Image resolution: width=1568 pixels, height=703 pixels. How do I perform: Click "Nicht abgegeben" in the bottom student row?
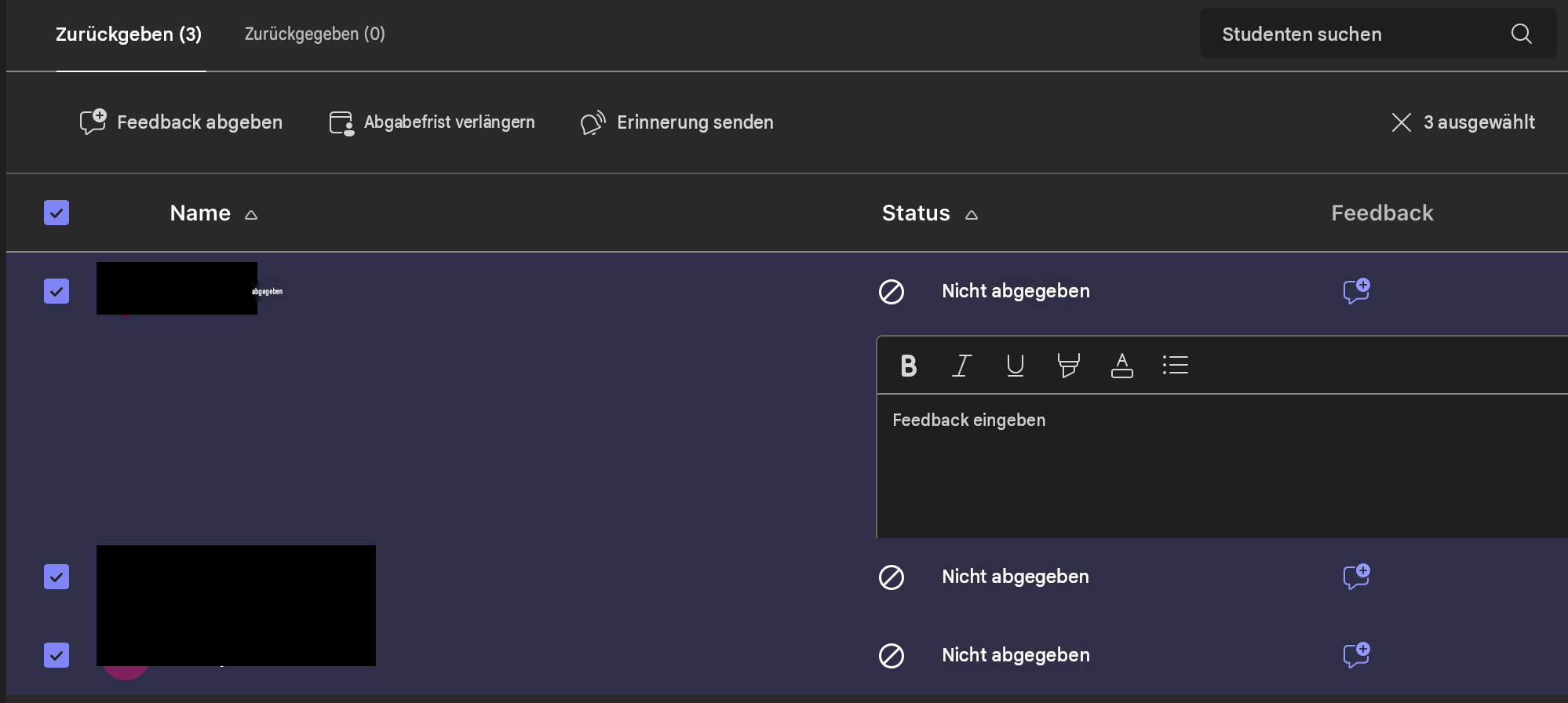click(1016, 655)
